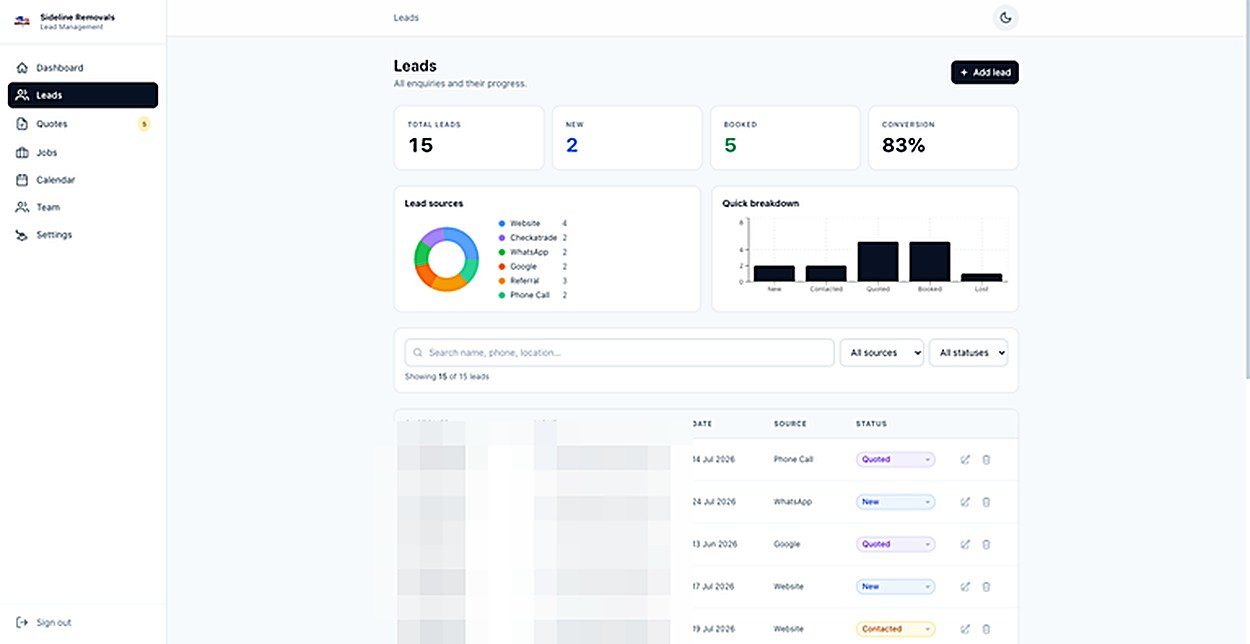Screen dimensions: 1250x644
Task: Click the search magnifier icon
Action: (x=418, y=353)
